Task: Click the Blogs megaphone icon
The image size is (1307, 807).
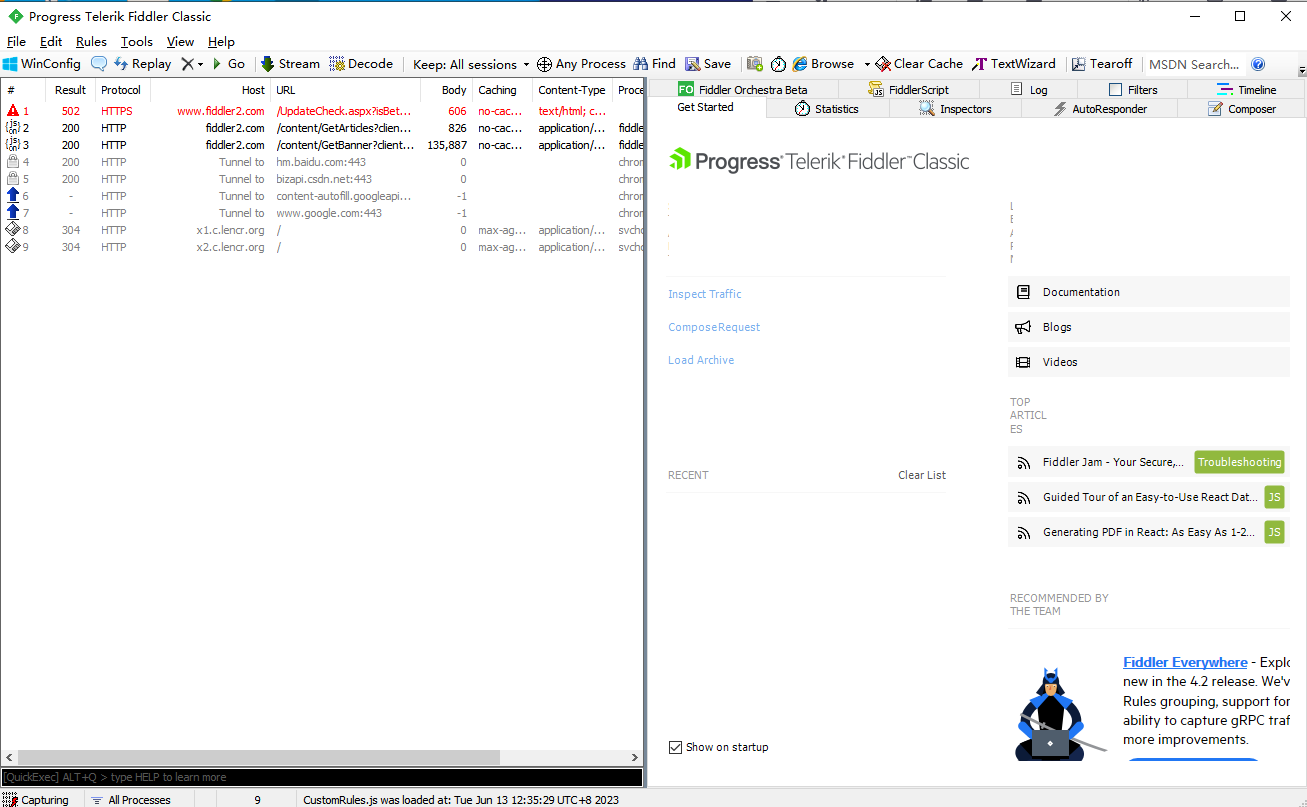Action: tap(1023, 327)
